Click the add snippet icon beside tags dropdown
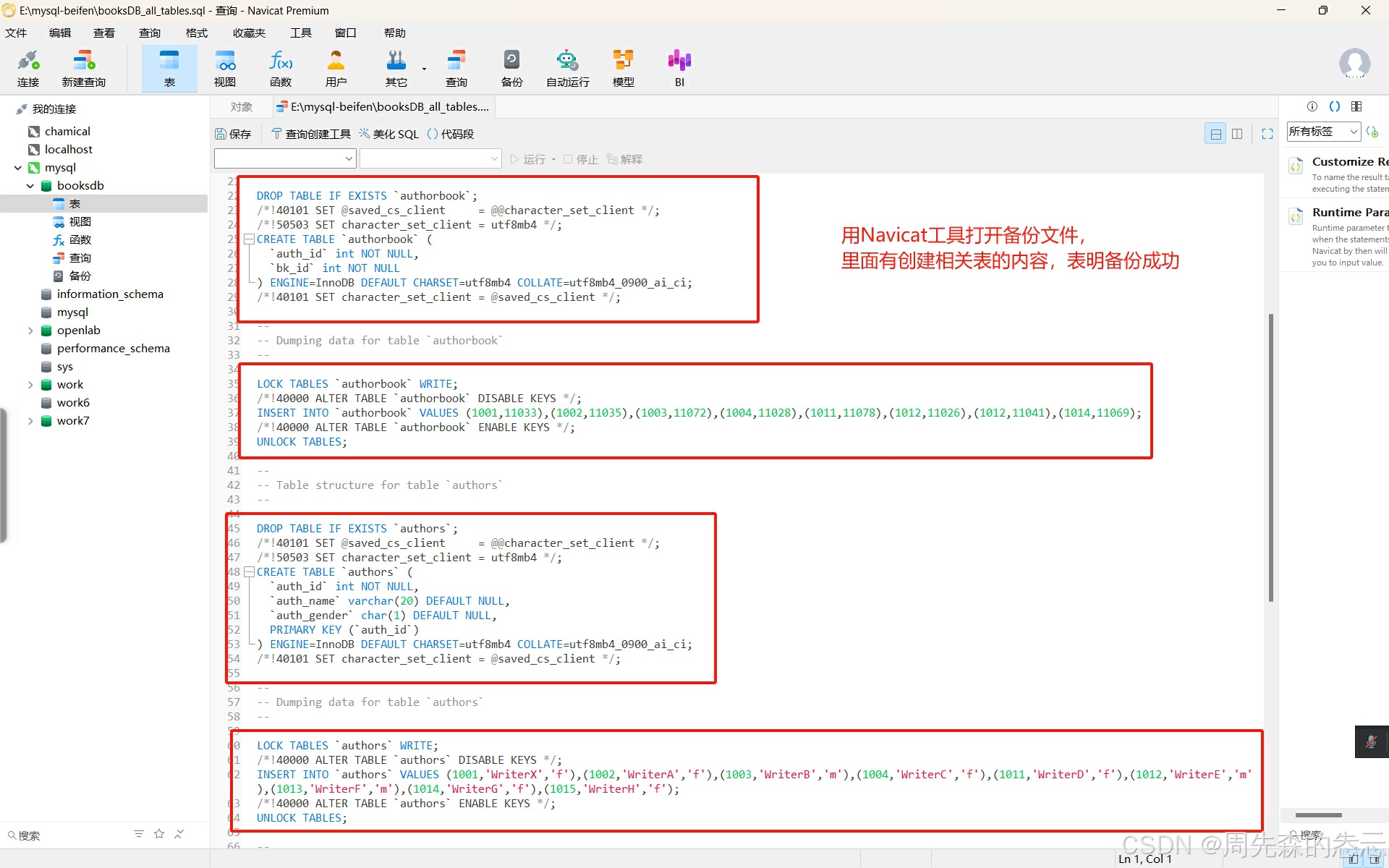1389x868 pixels. [x=1372, y=132]
